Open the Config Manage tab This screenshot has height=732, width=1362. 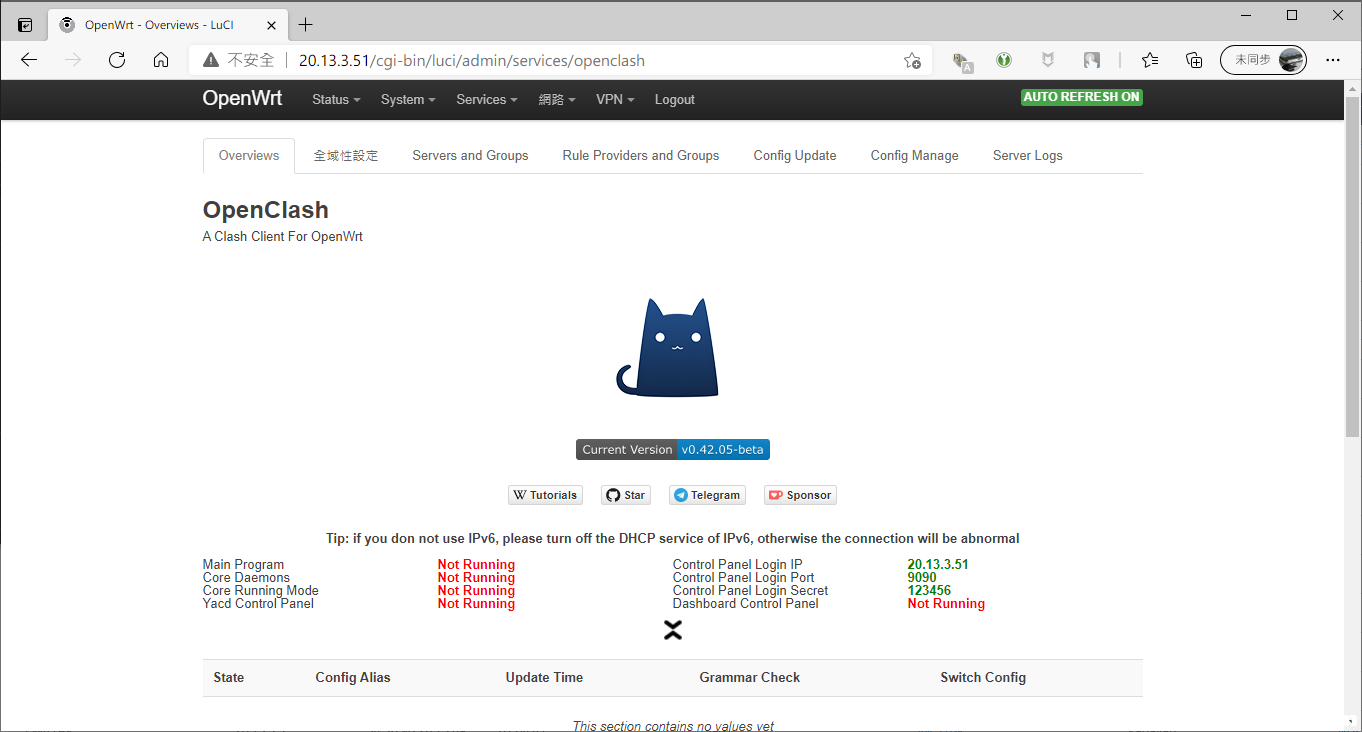[x=914, y=156]
